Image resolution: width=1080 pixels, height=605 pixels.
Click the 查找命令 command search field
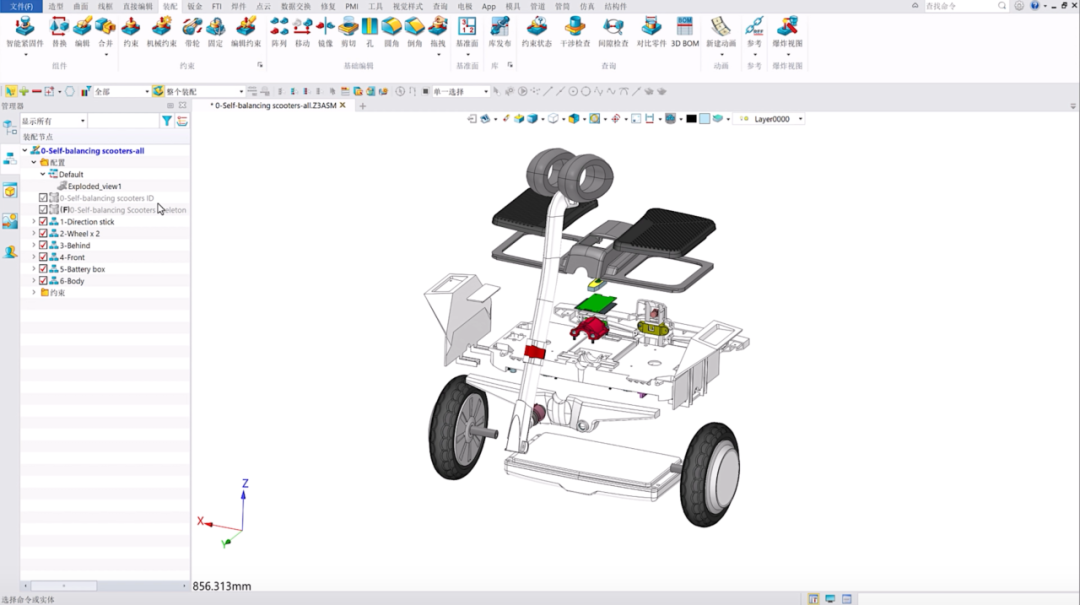[x=960, y=6]
